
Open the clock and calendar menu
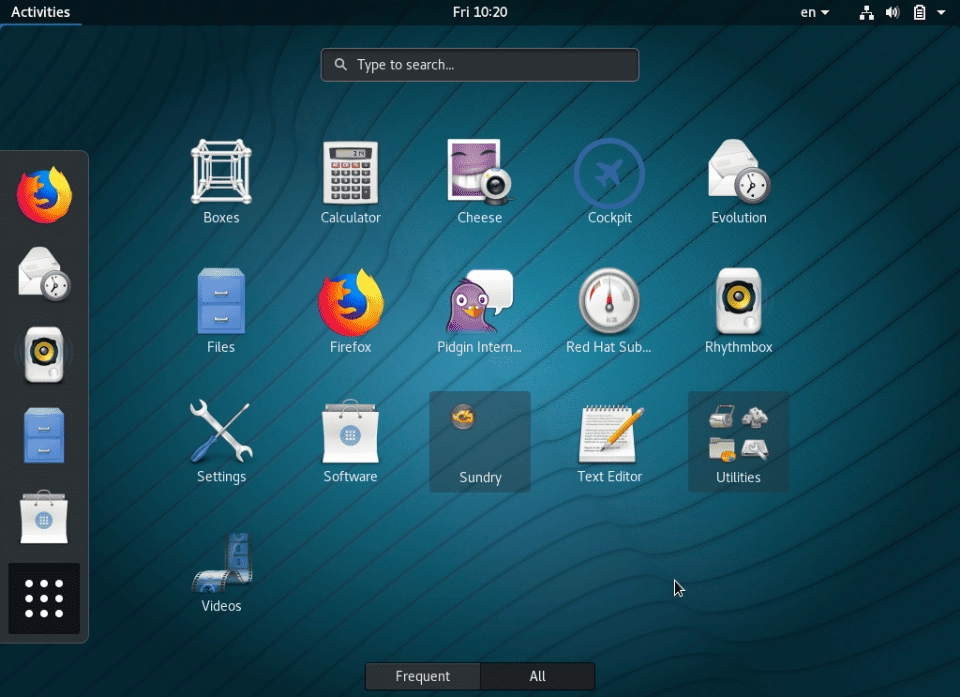[480, 12]
